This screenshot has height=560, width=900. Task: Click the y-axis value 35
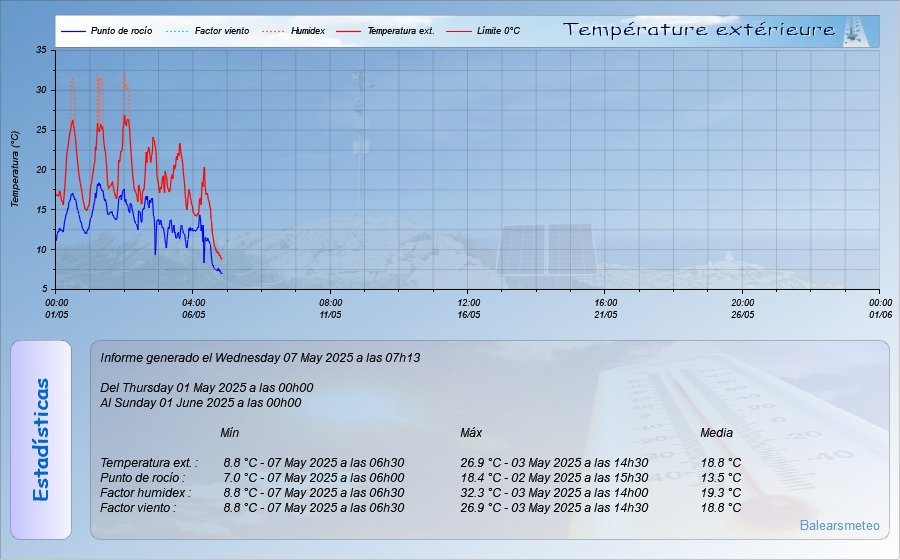41,50
